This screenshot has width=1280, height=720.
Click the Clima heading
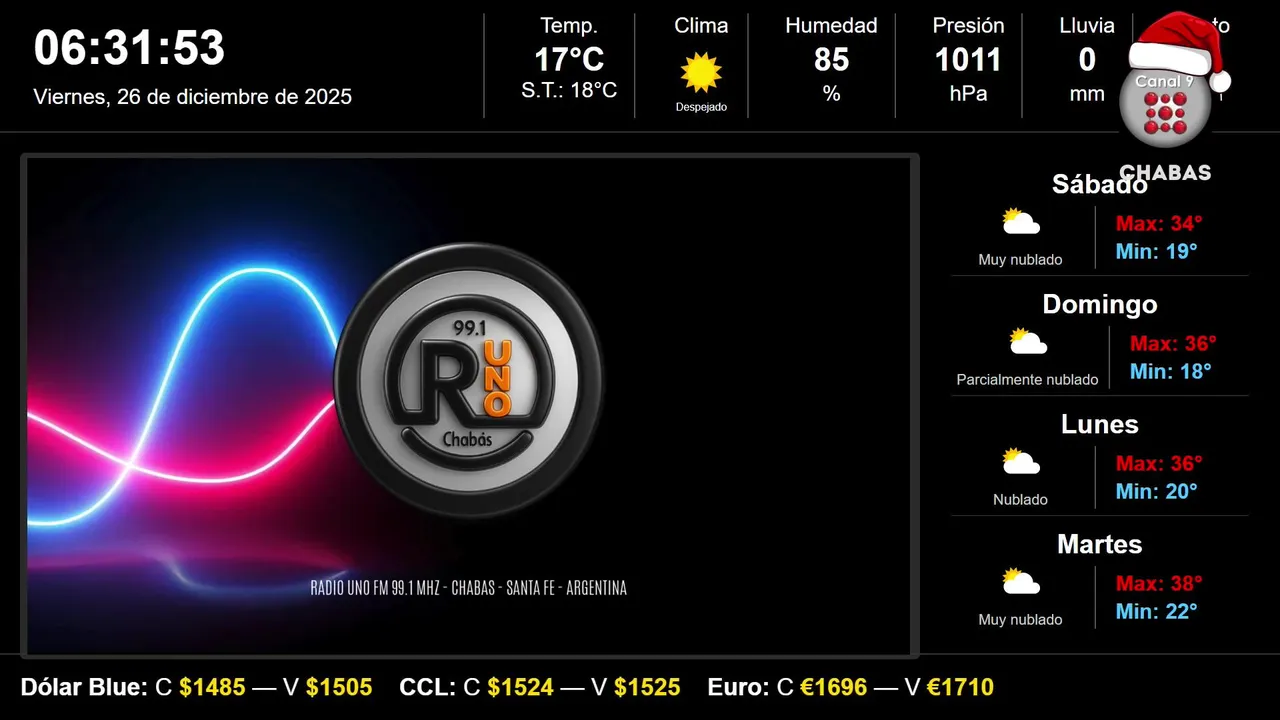point(701,26)
